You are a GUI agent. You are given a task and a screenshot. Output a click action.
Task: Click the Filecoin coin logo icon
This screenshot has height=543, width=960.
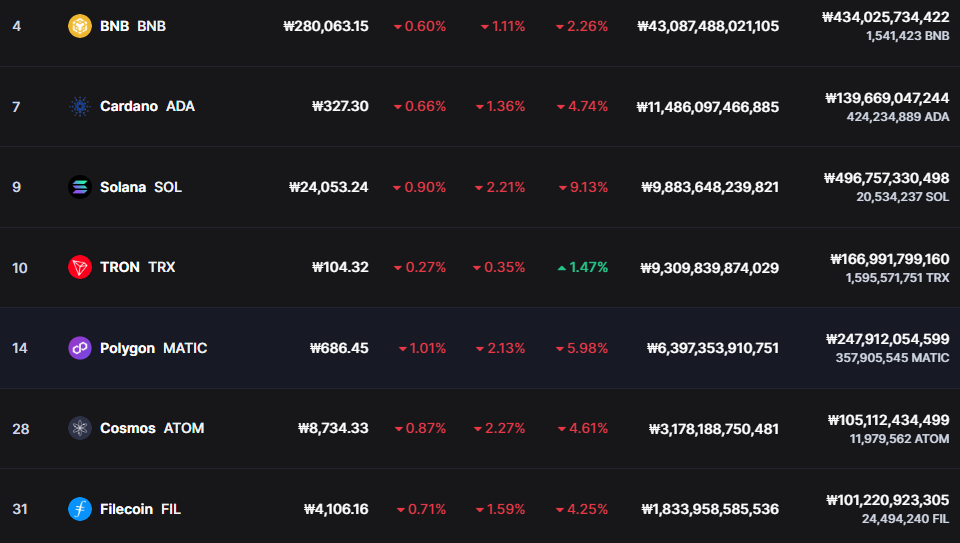pyautogui.click(x=80, y=509)
